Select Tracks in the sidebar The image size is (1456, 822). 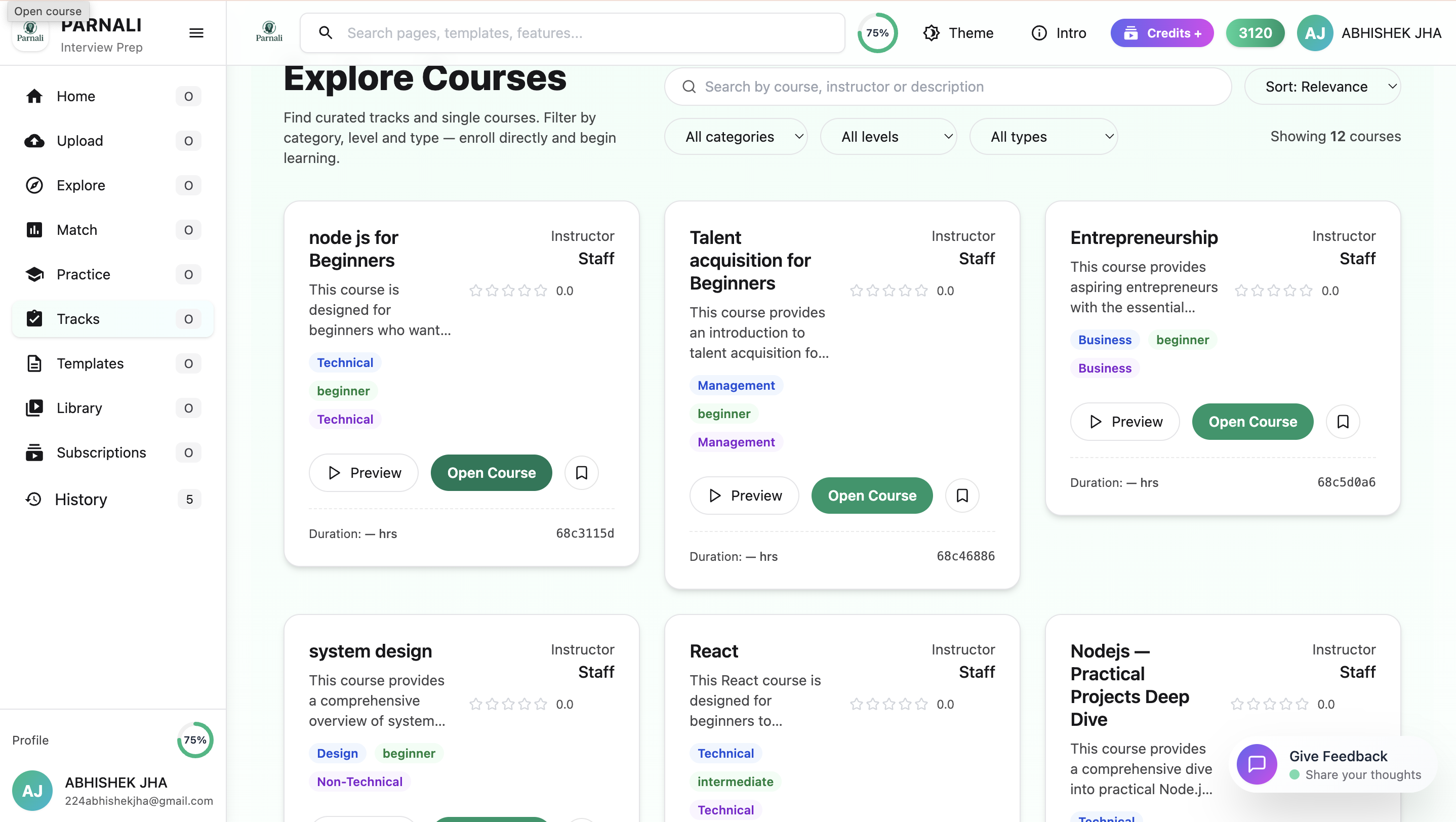[112, 319]
